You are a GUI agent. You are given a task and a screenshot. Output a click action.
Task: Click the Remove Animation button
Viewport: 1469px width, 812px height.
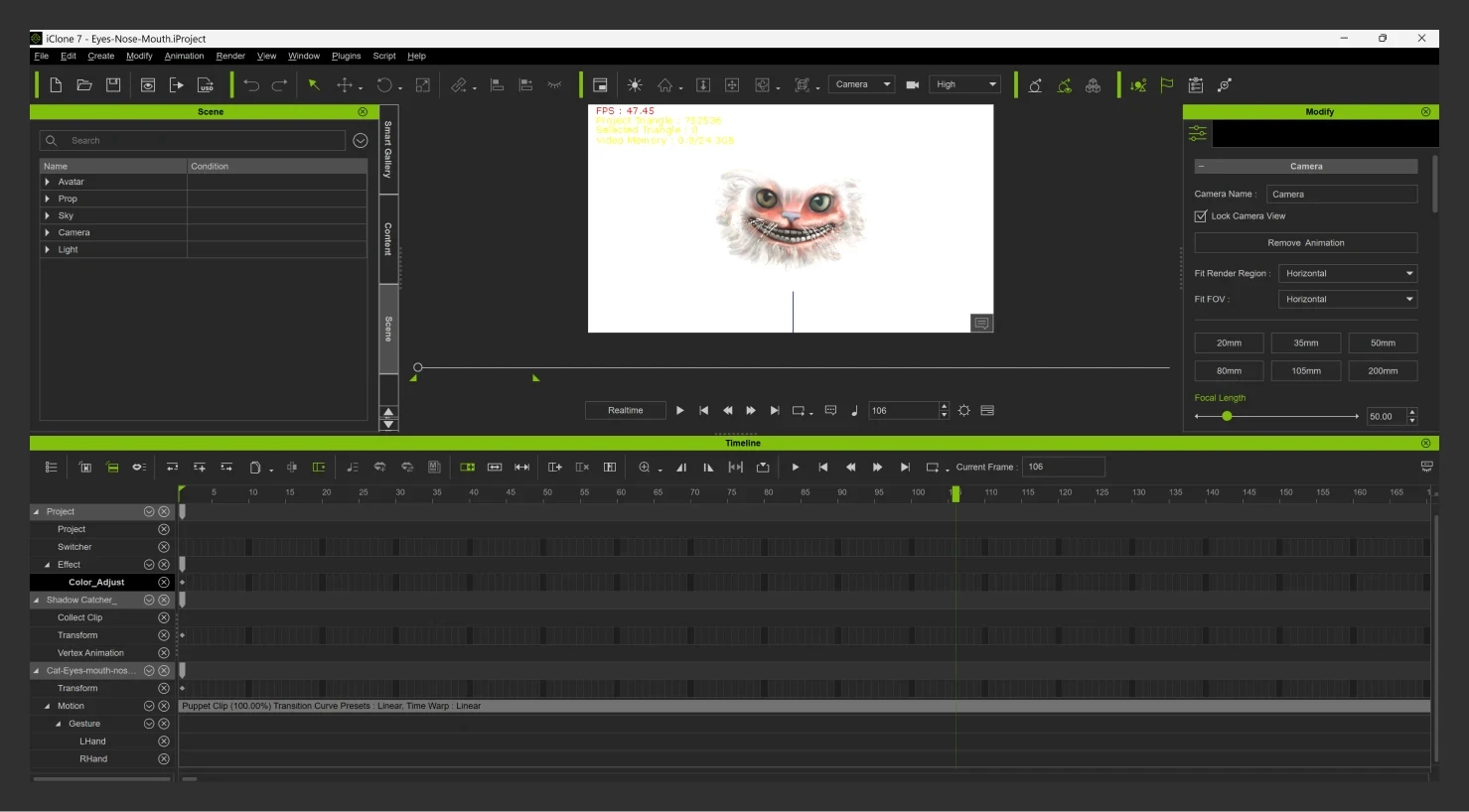1305,242
